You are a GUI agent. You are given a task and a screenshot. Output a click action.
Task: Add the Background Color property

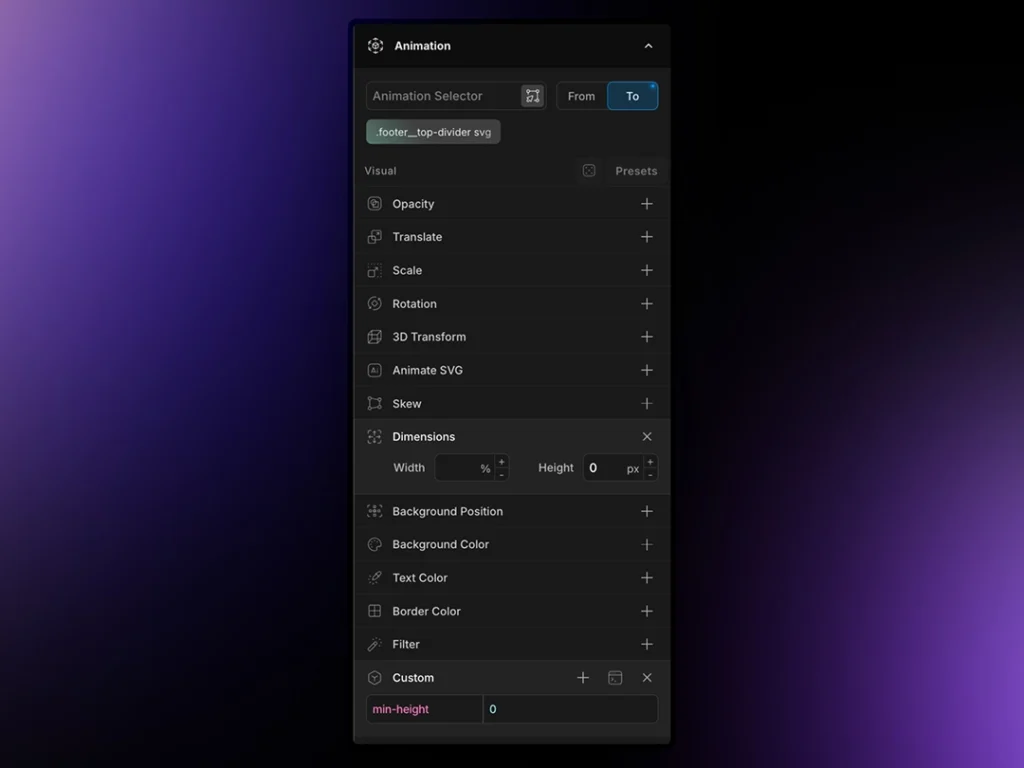(647, 545)
